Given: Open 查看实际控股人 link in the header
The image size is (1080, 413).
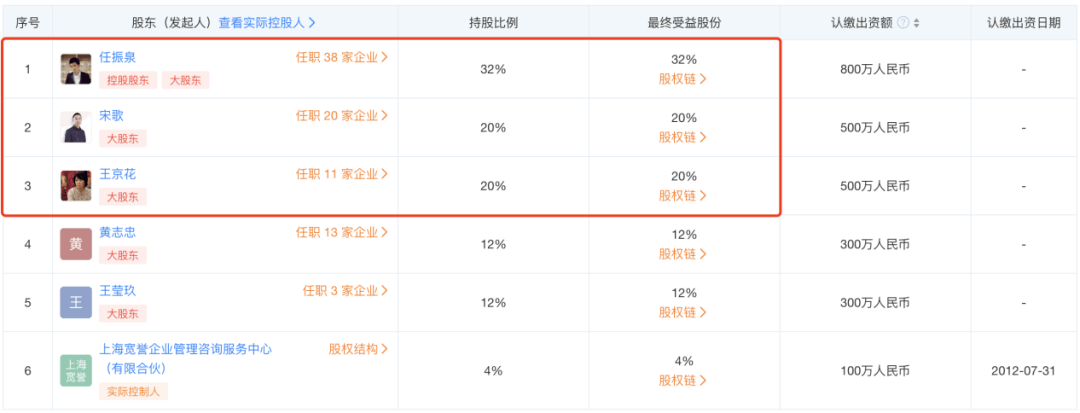Looking at the screenshot, I should 267,22.
